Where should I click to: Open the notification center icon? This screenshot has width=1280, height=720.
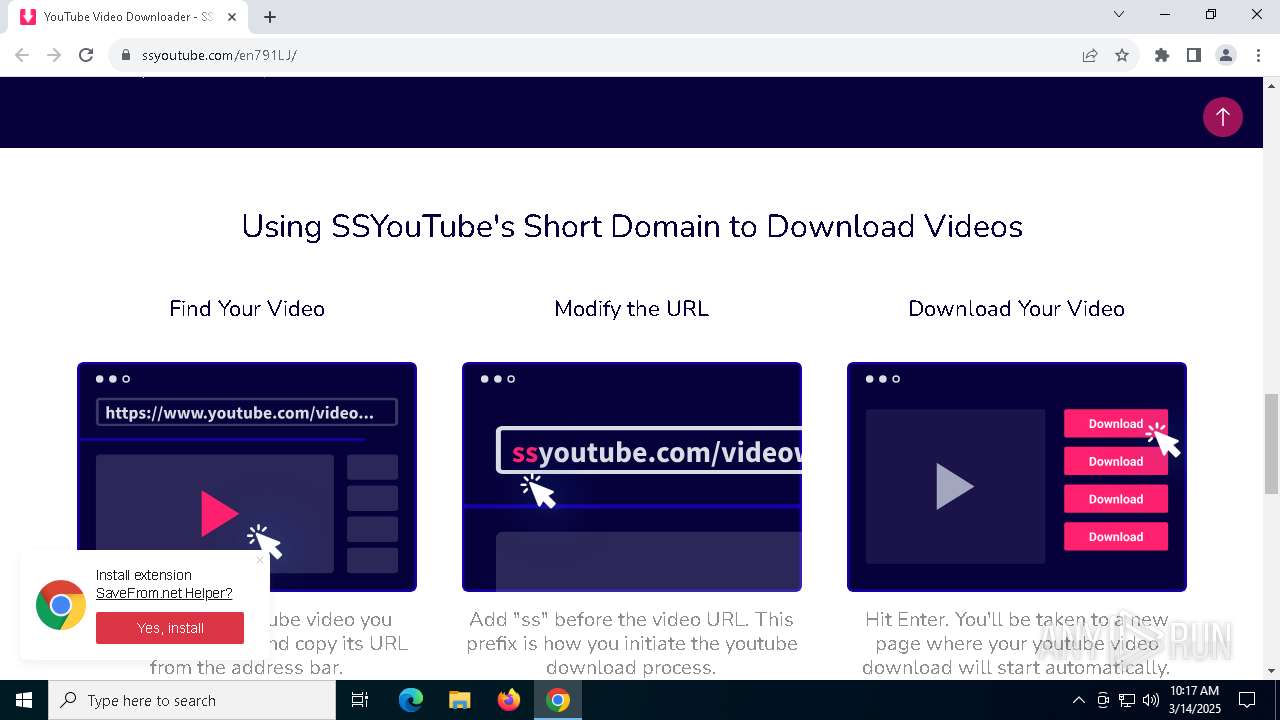[1247, 700]
